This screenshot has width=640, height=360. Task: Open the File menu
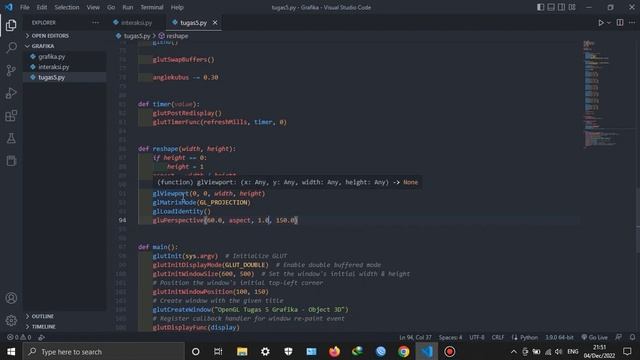point(24,7)
